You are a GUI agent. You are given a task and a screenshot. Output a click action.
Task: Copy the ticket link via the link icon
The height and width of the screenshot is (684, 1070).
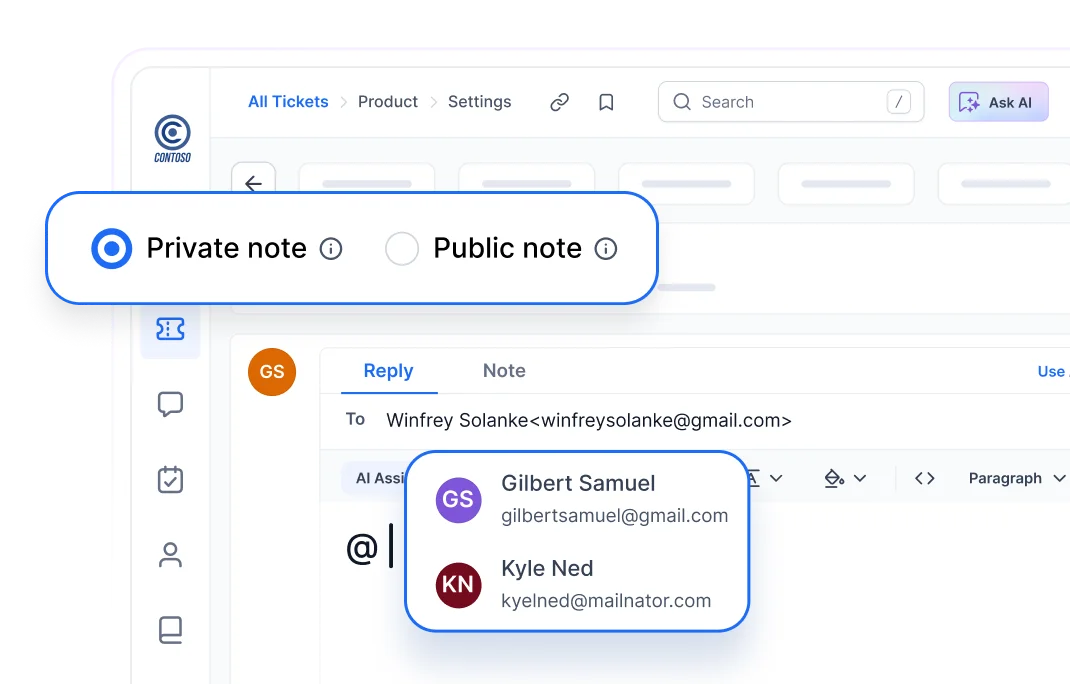[x=559, y=101]
